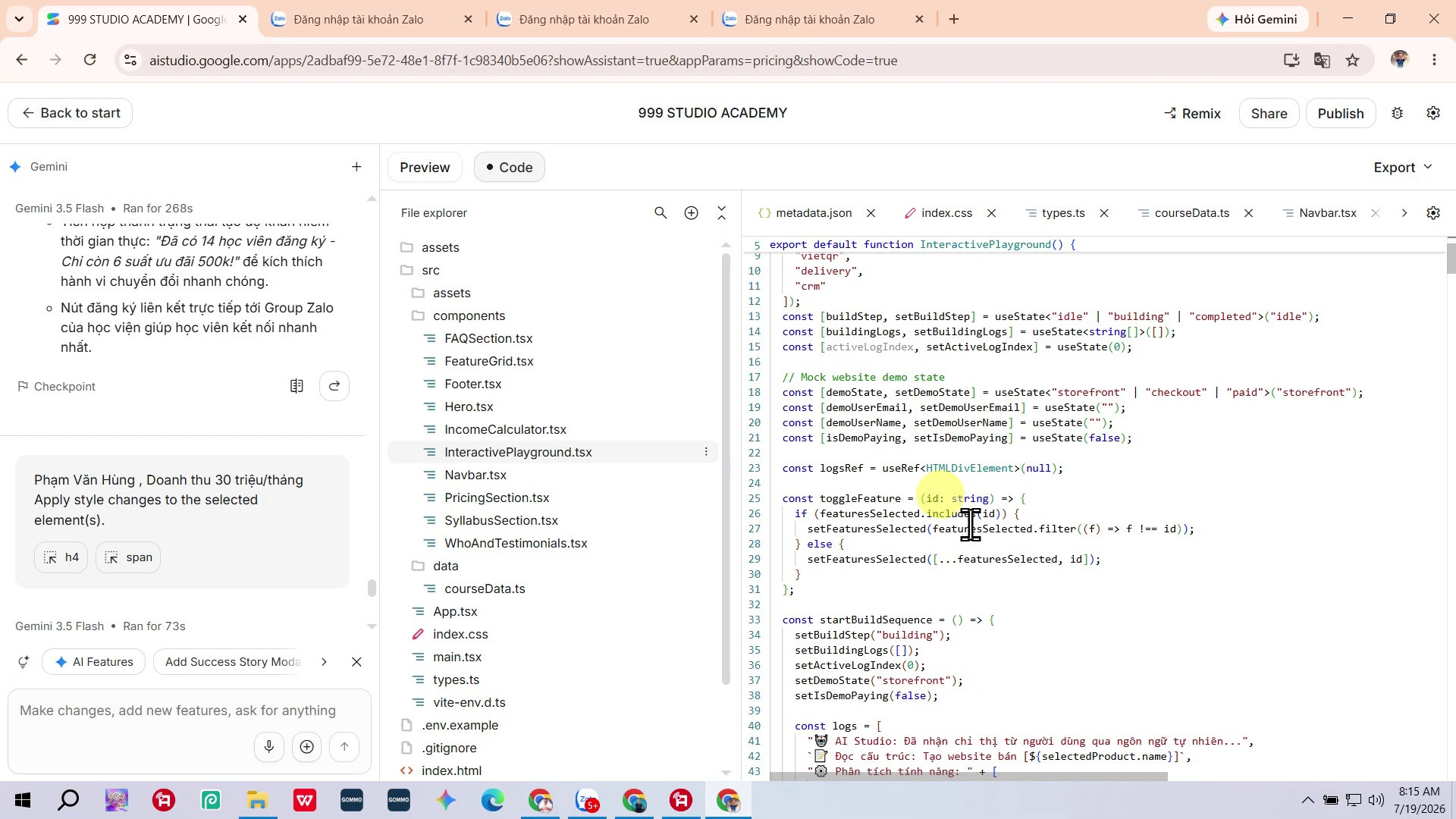The height and width of the screenshot is (819, 1456).
Task: Add a new file with plus icon
Action: [691, 213]
